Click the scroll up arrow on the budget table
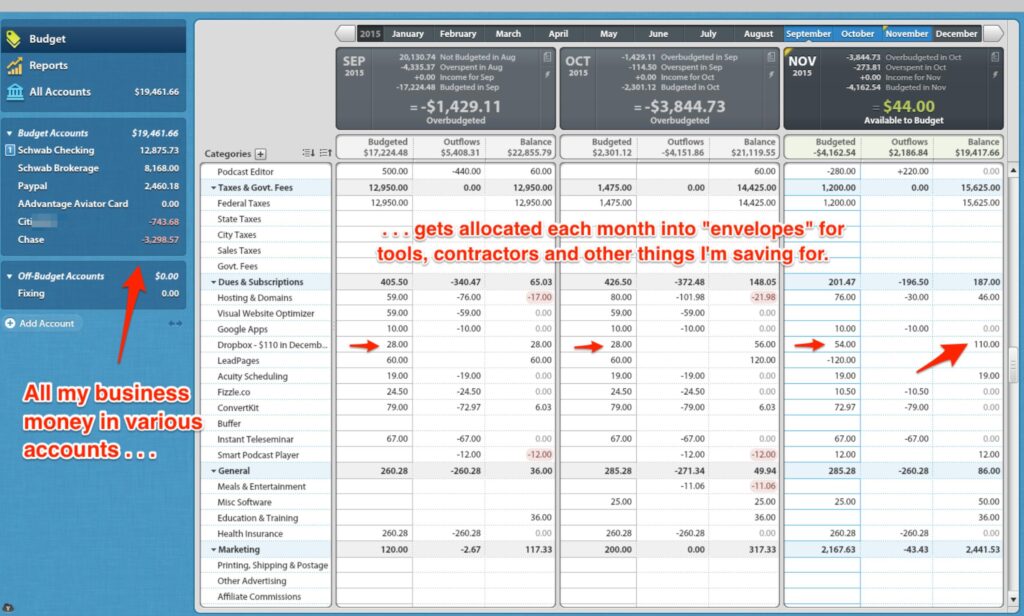This screenshot has height=616, width=1024. [1013, 170]
